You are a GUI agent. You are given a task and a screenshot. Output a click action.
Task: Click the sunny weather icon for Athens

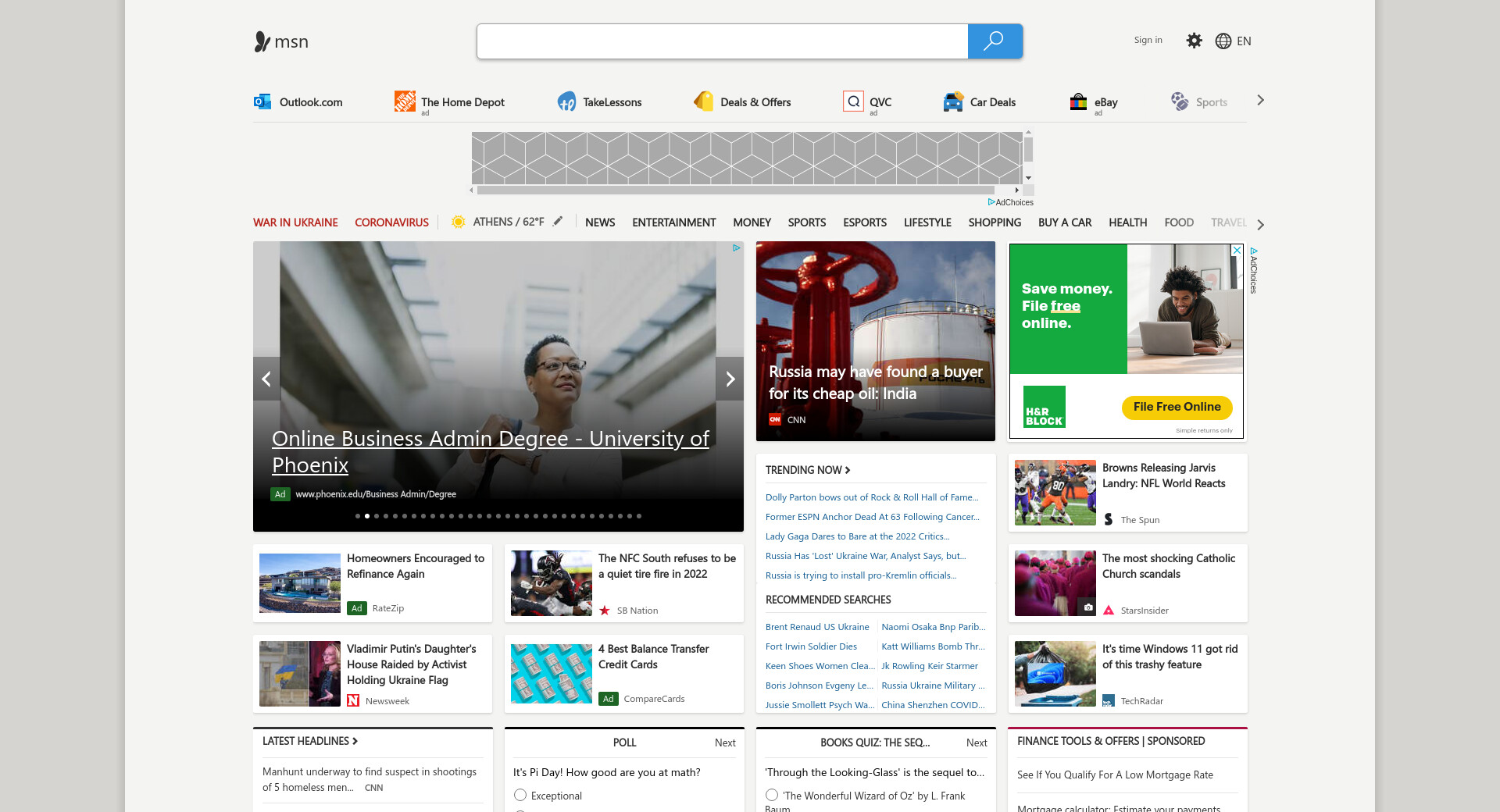pyautogui.click(x=459, y=222)
